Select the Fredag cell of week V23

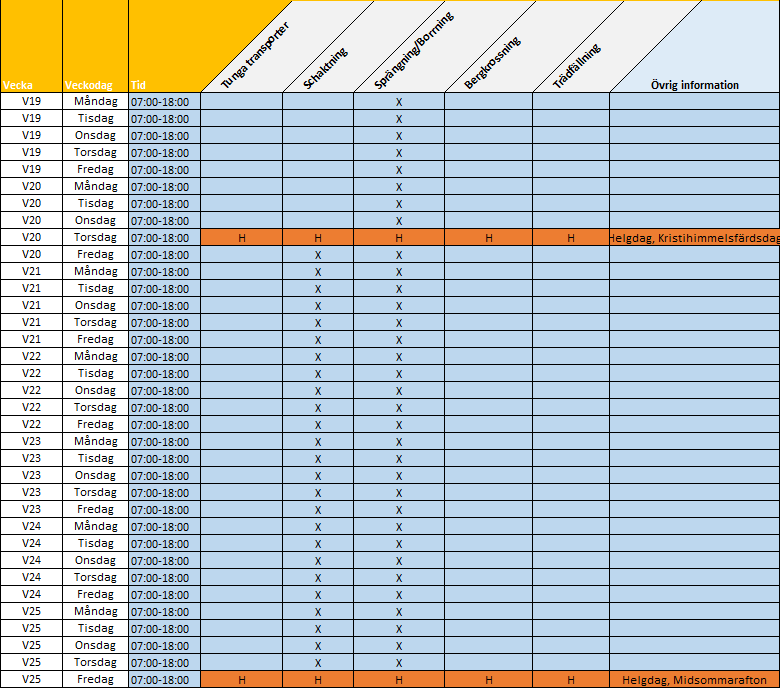click(96, 509)
